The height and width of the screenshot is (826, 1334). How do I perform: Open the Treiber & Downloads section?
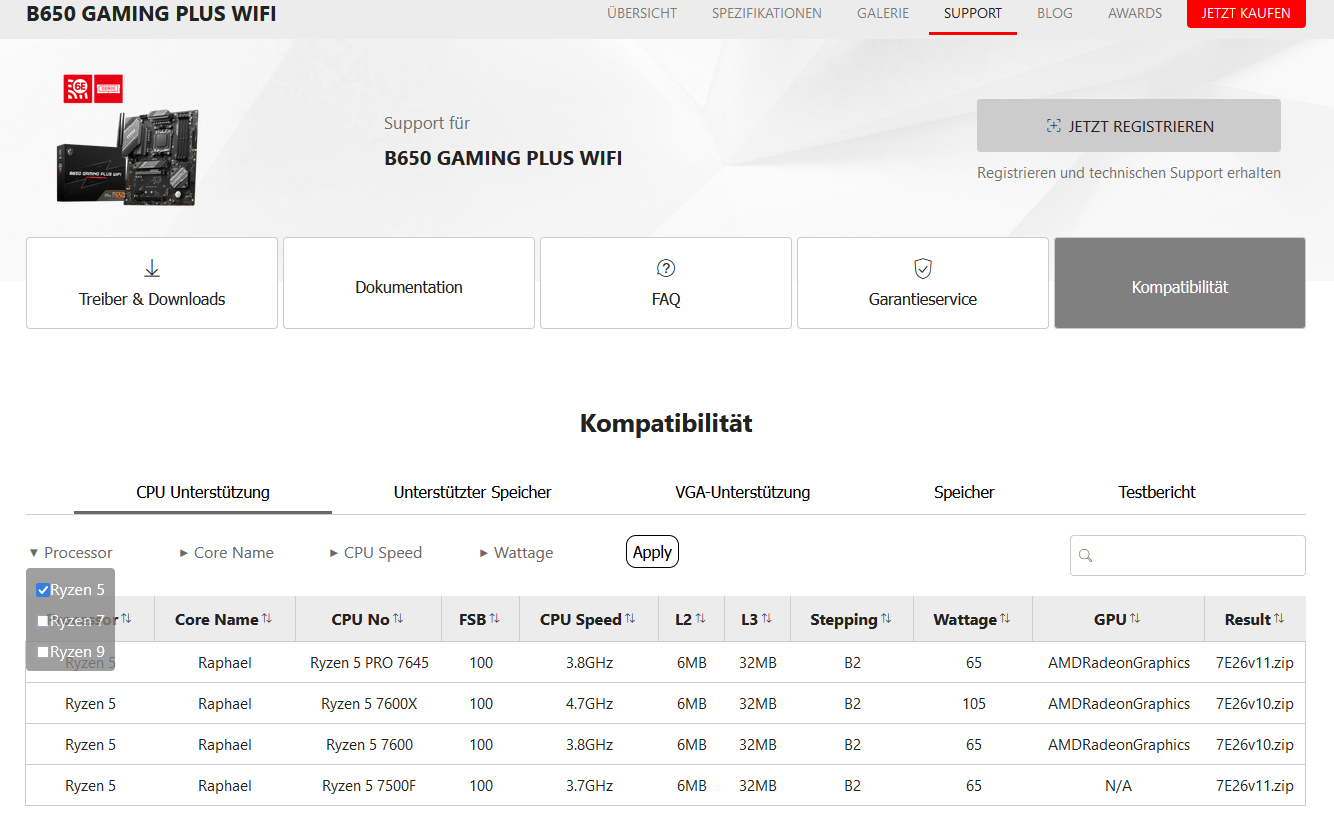pos(152,283)
